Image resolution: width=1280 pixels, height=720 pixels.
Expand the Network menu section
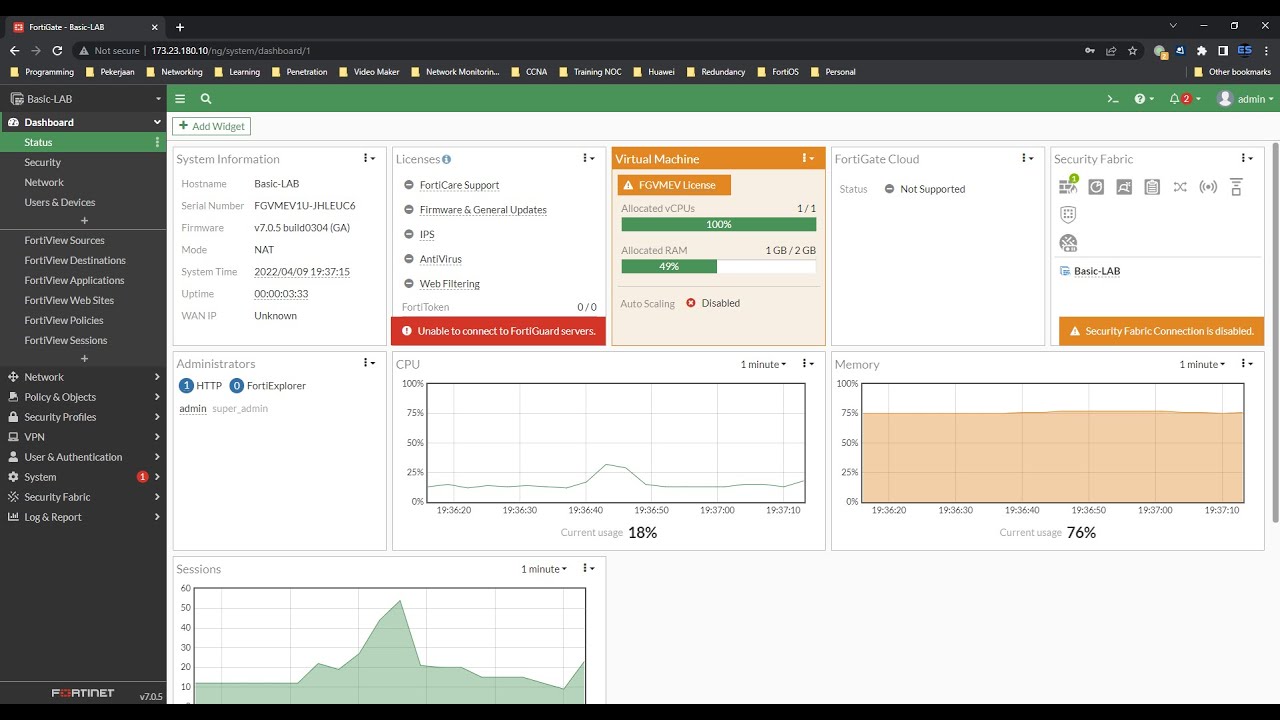click(x=84, y=377)
